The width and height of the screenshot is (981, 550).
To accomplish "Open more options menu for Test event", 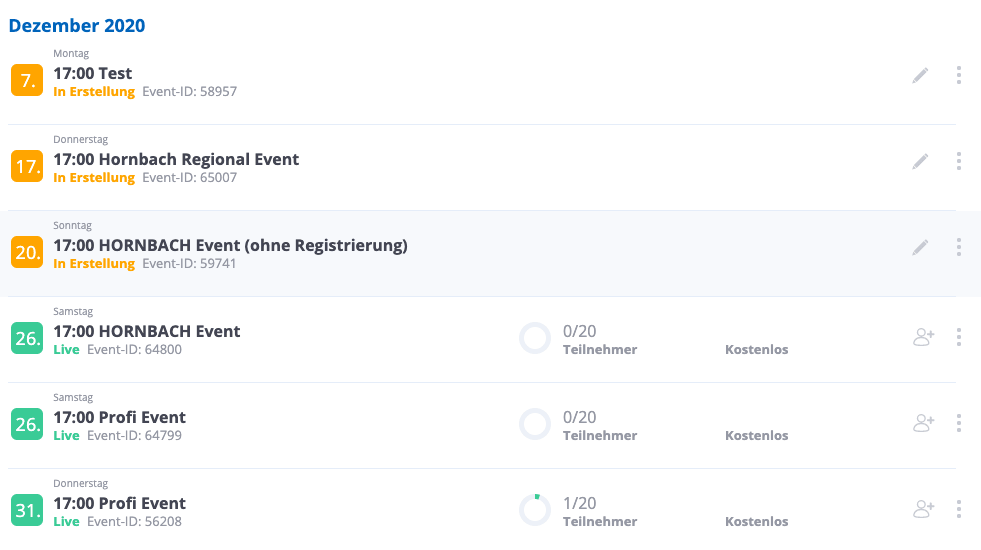I will click(x=959, y=75).
